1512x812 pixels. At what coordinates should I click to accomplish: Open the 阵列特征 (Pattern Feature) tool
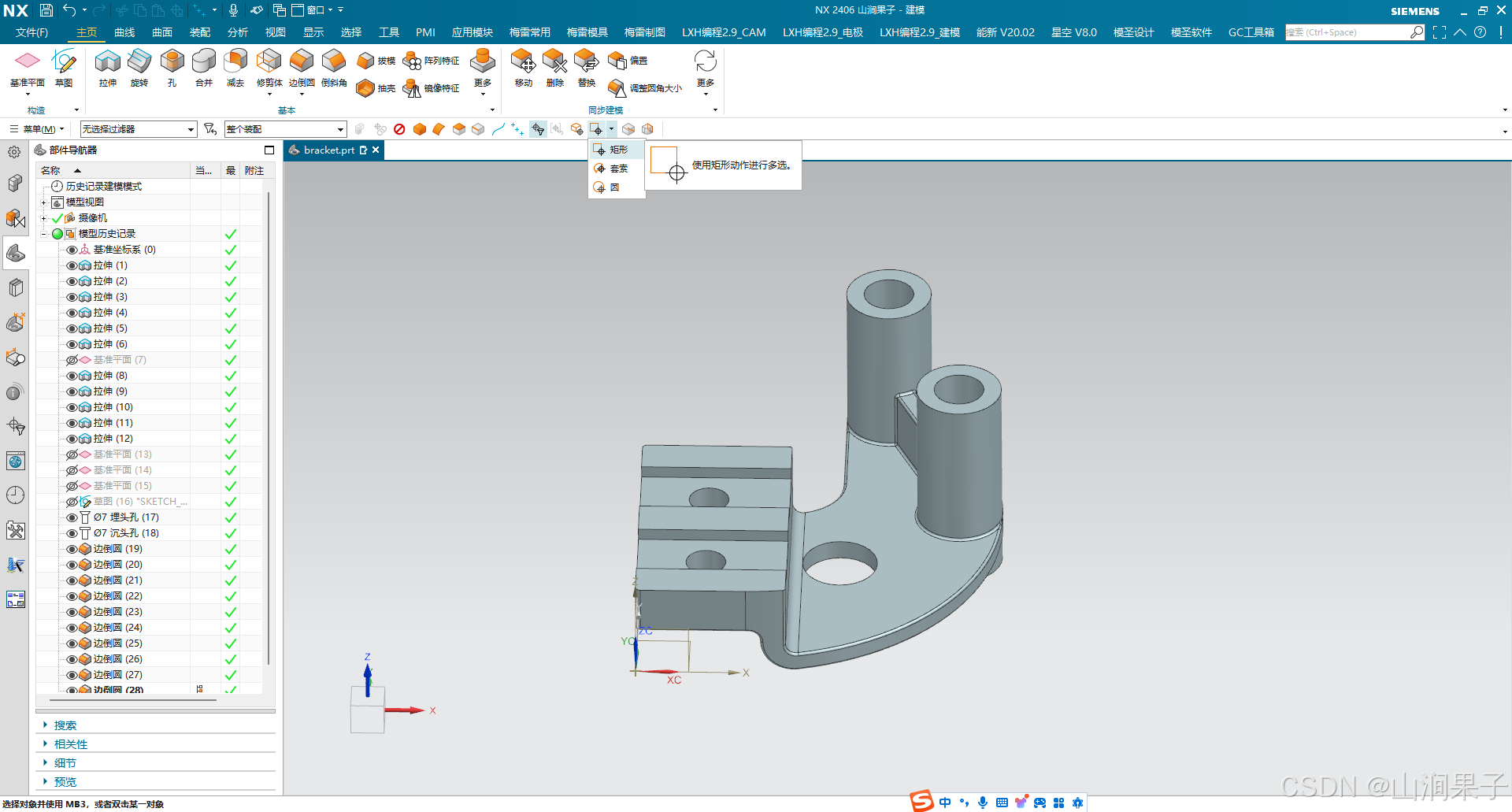click(431, 61)
